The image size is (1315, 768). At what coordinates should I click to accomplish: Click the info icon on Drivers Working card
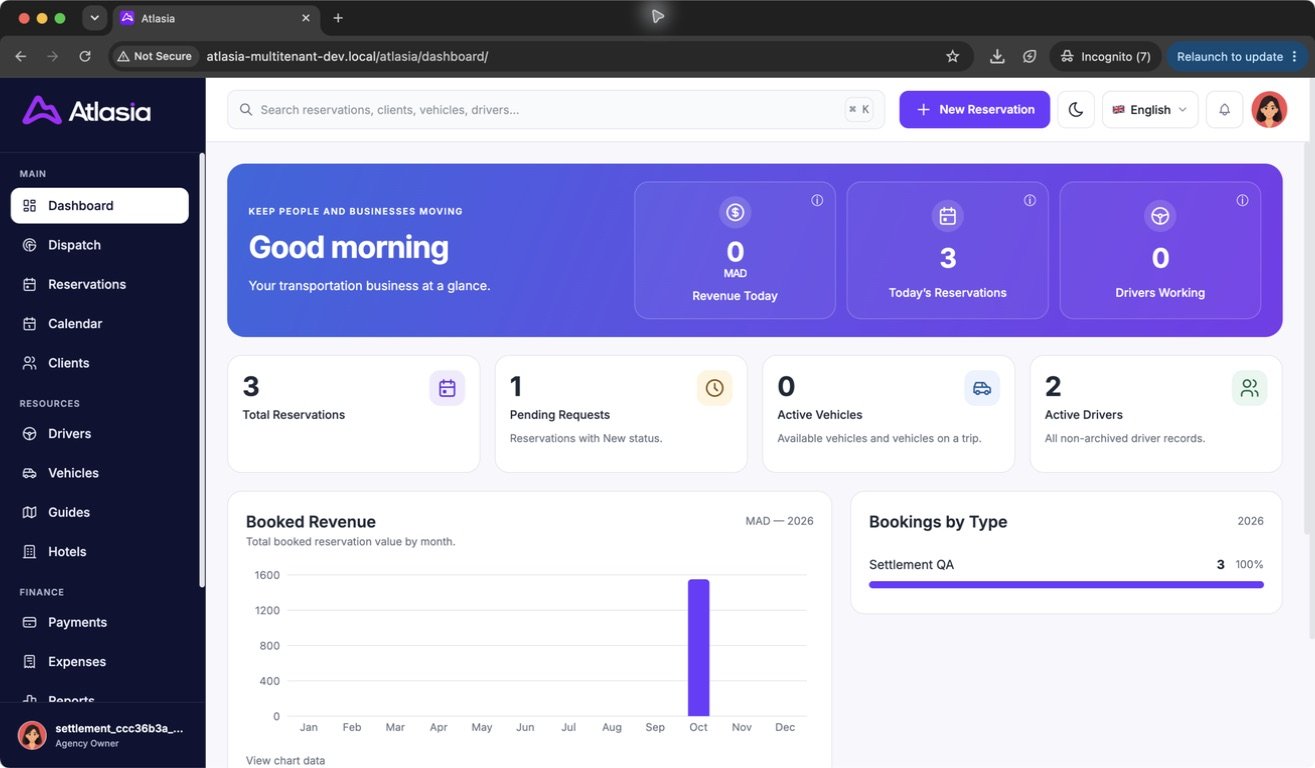[1242, 200]
